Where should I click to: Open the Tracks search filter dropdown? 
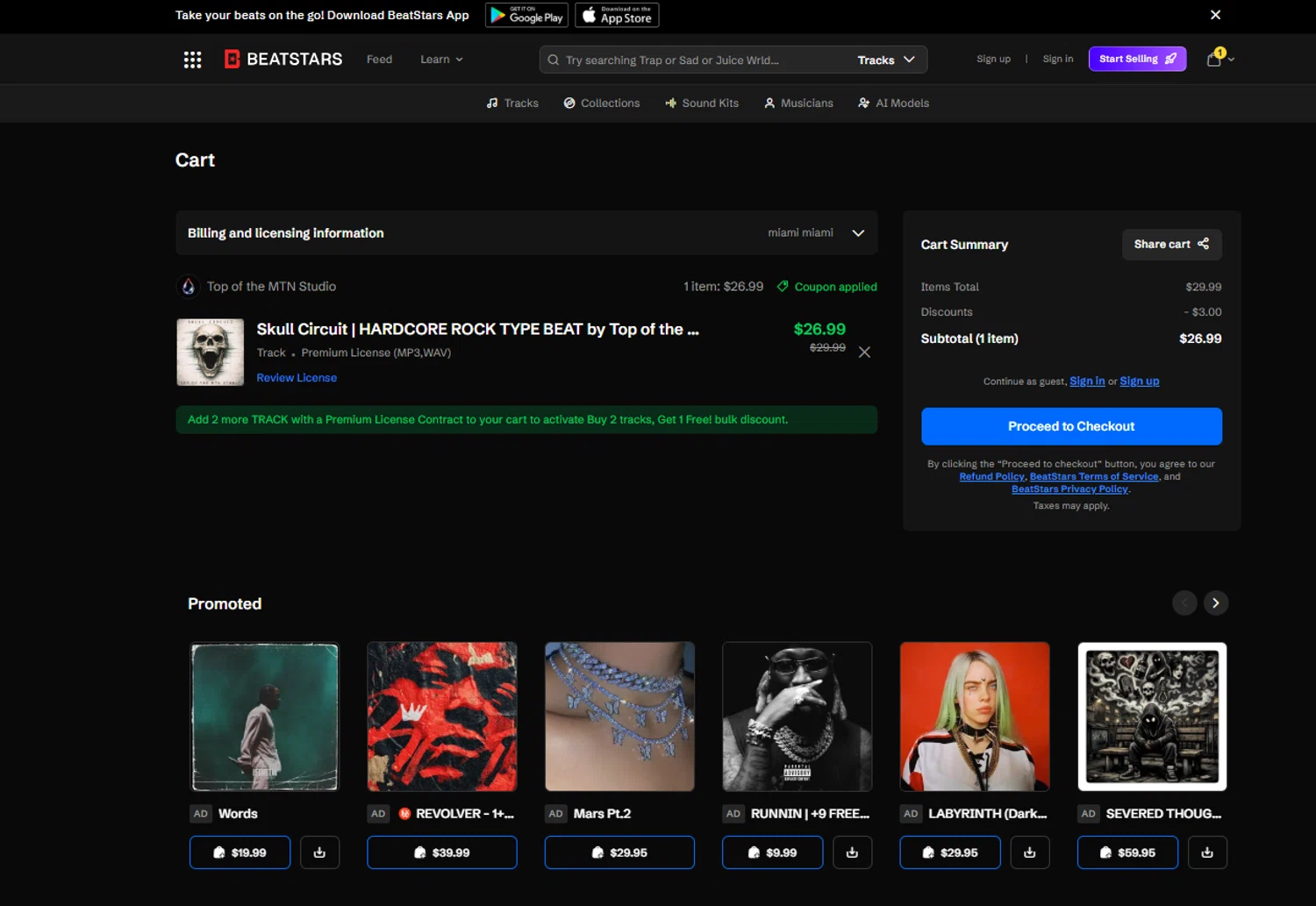tap(886, 60)
